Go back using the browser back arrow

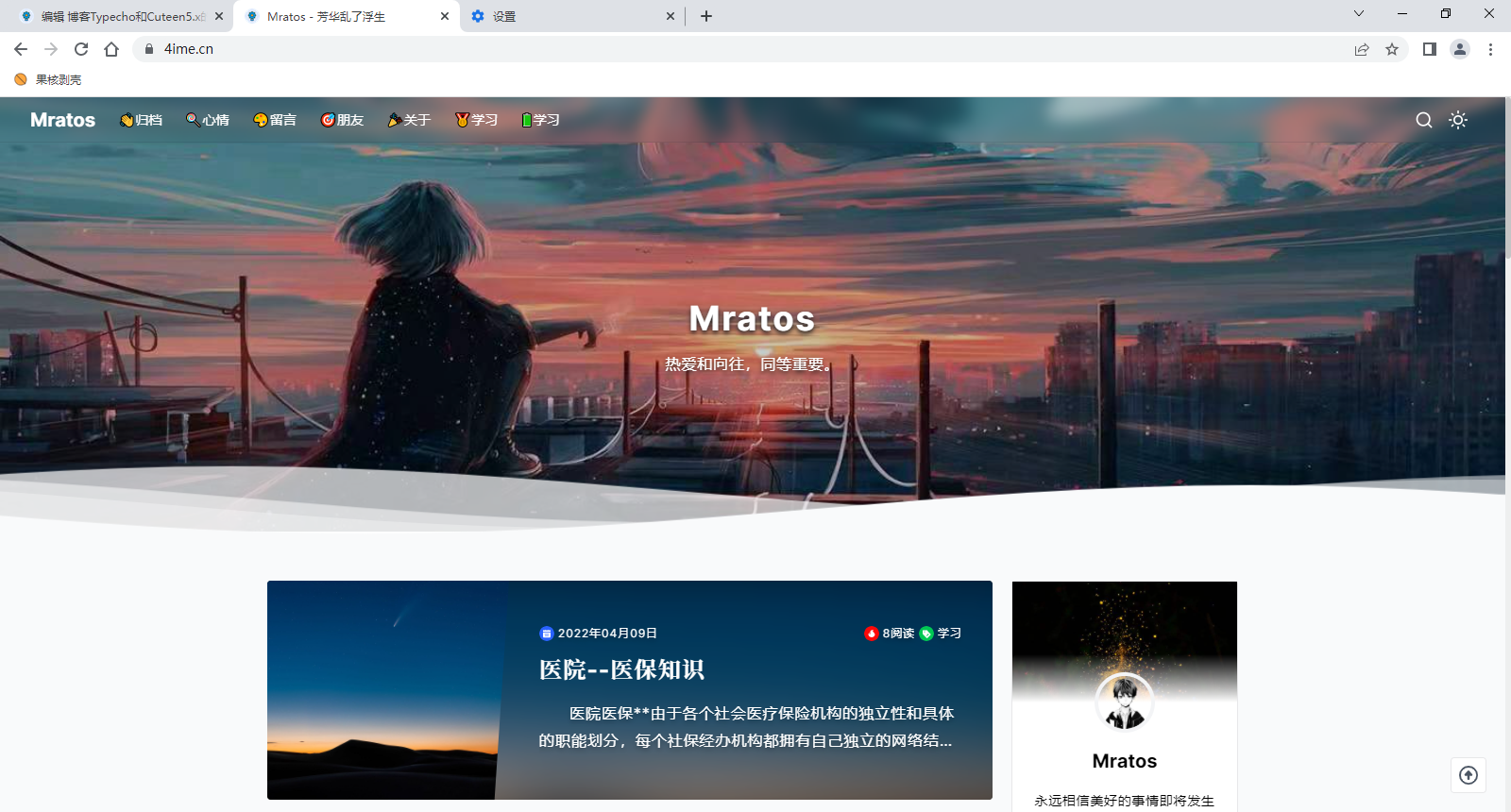click(x=21, y=49)
